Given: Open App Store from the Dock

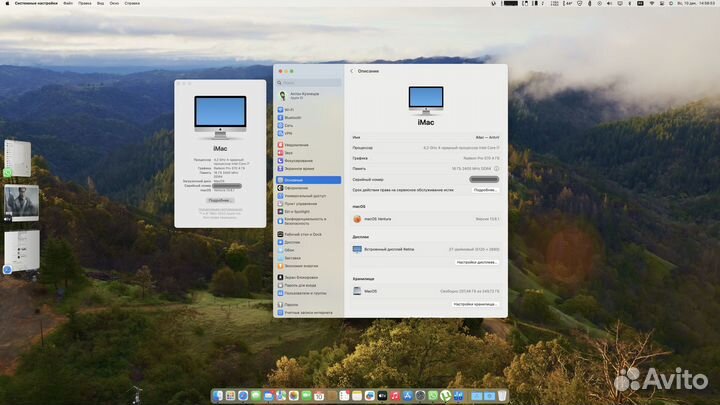Looking at the screenshot, I should [407, 395].
